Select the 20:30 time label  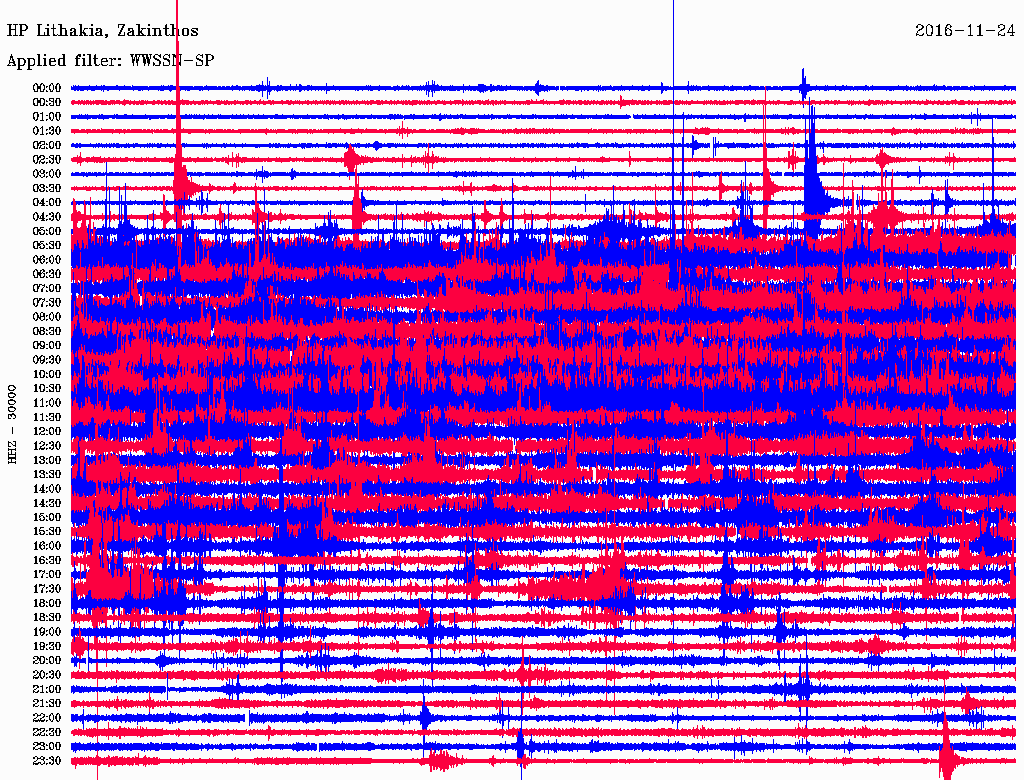click(47, 675)
